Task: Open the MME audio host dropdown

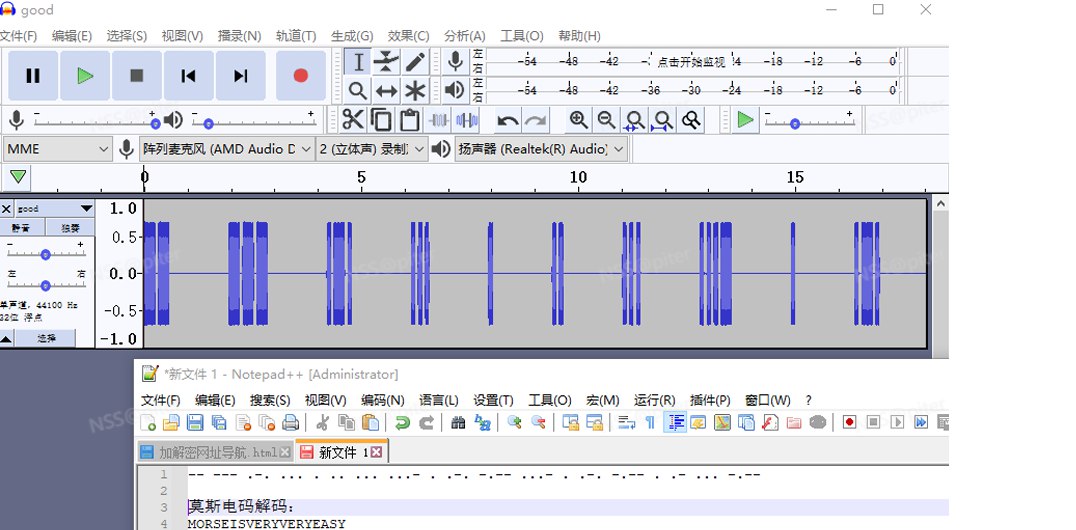Action: 57,149
